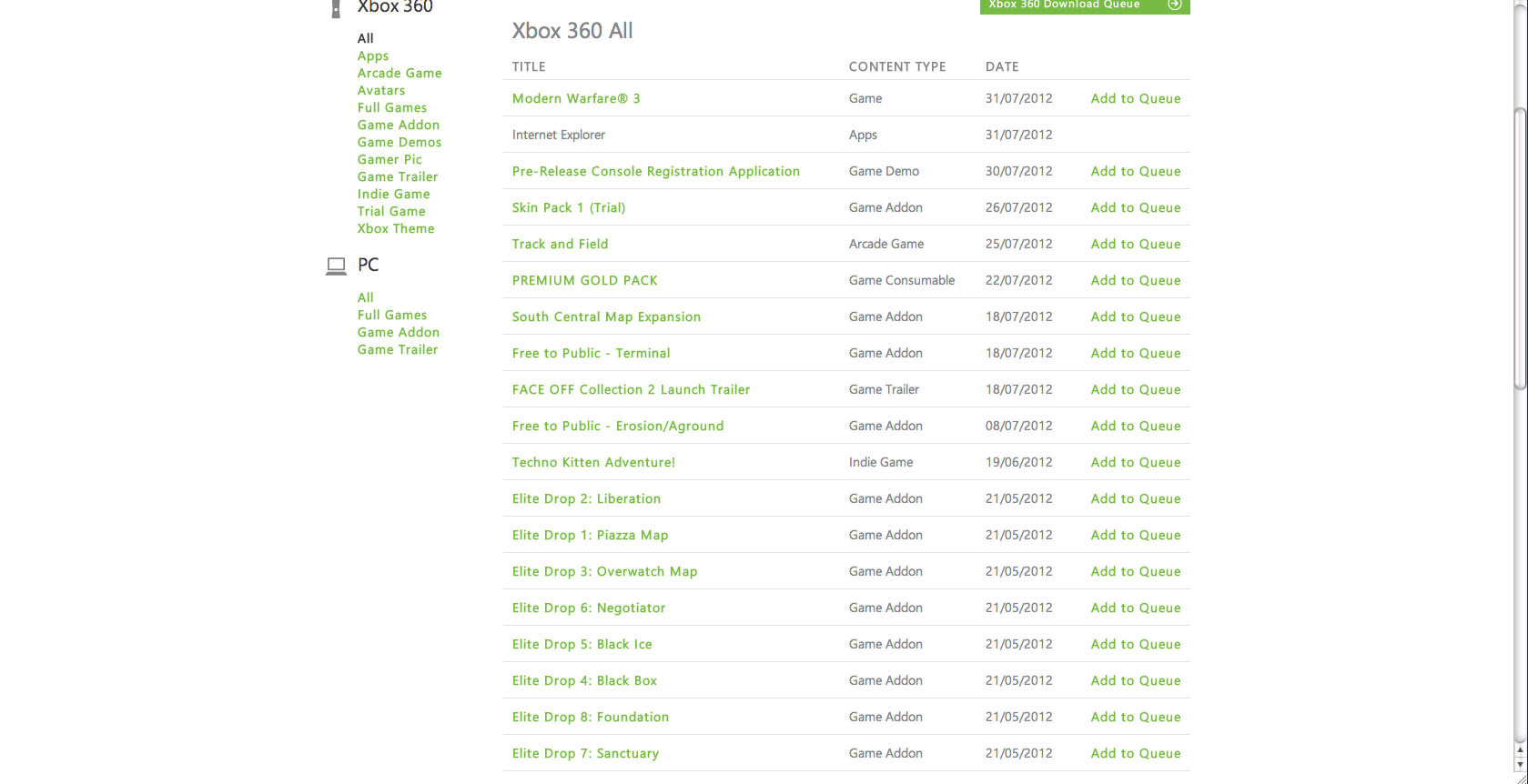Open the Avatars category
1528x784 pixels.
point(381,90)
